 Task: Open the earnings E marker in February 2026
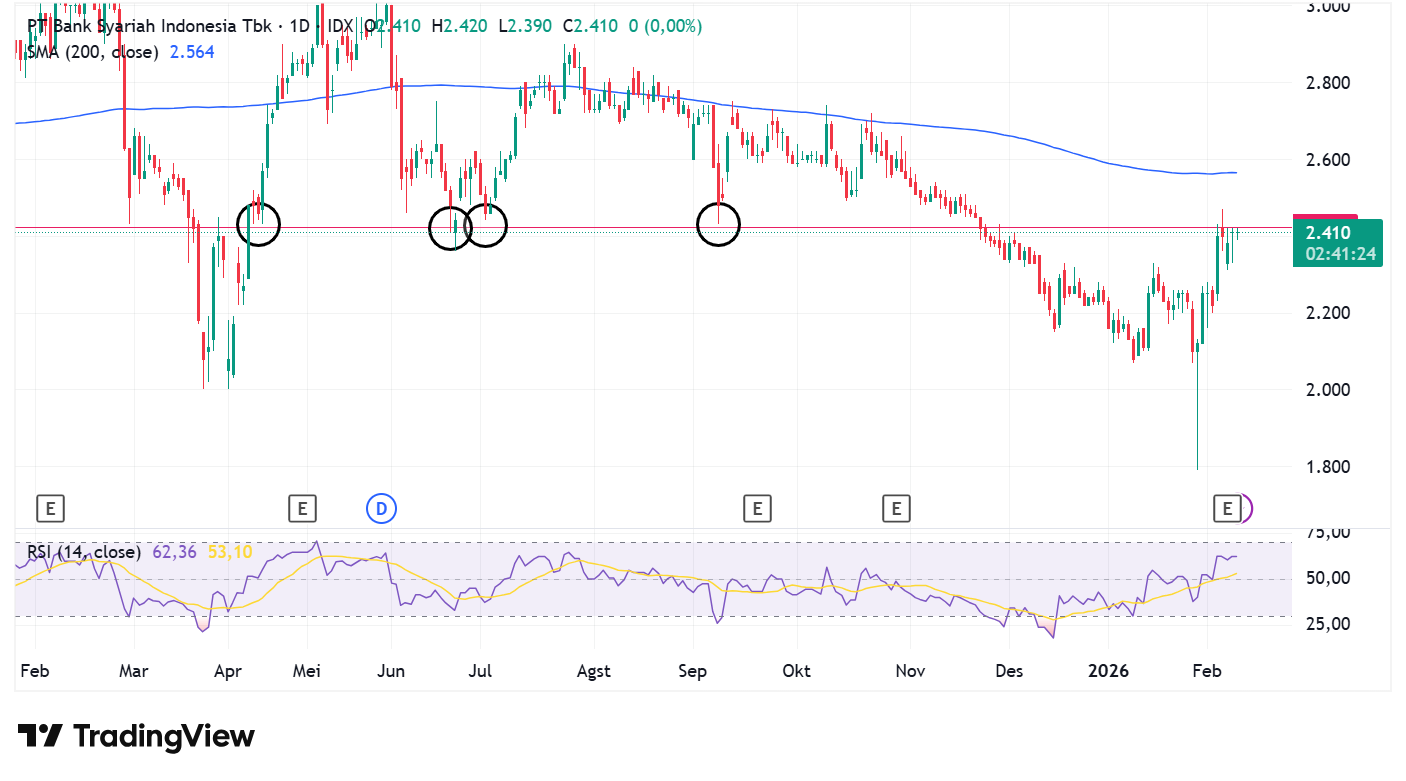[1226, 509]
